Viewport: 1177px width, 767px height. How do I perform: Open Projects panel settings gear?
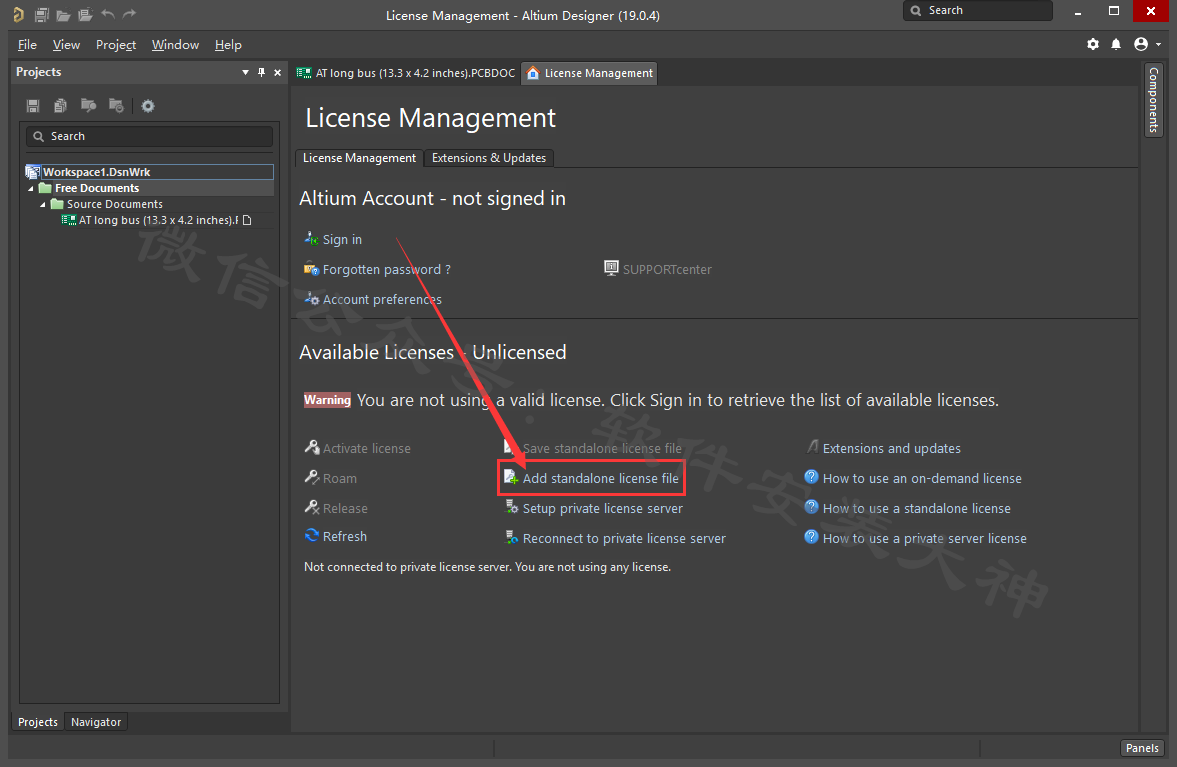148,106
